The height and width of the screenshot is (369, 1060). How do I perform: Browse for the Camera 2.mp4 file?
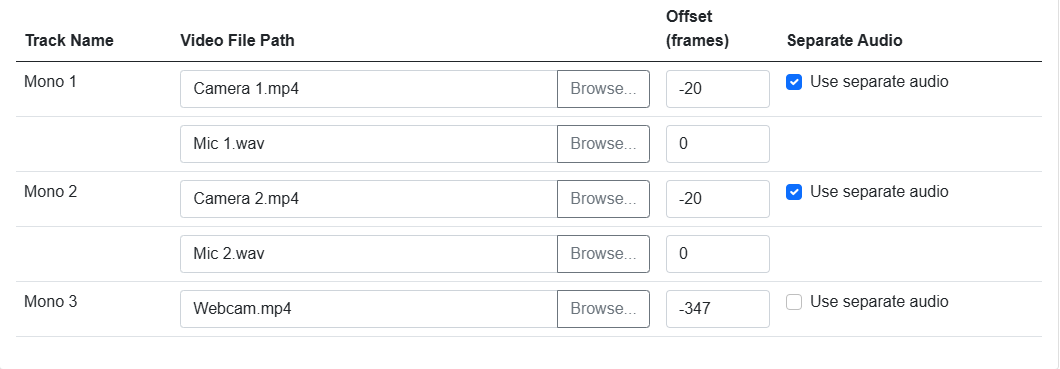(x=604, y=199)
